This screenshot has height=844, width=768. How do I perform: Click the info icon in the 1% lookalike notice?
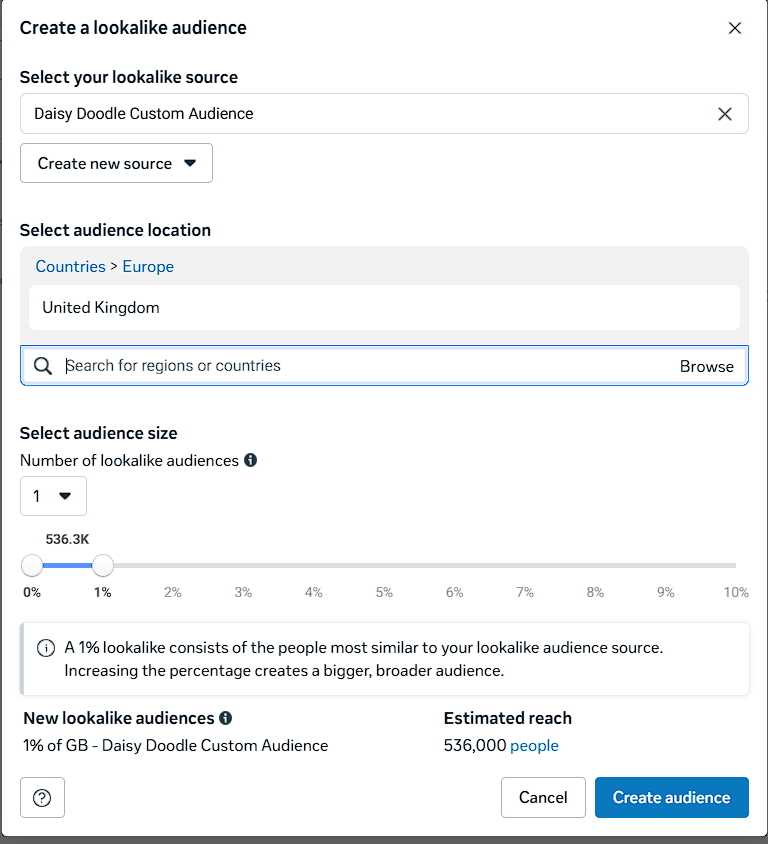click(x=46, y=648)
